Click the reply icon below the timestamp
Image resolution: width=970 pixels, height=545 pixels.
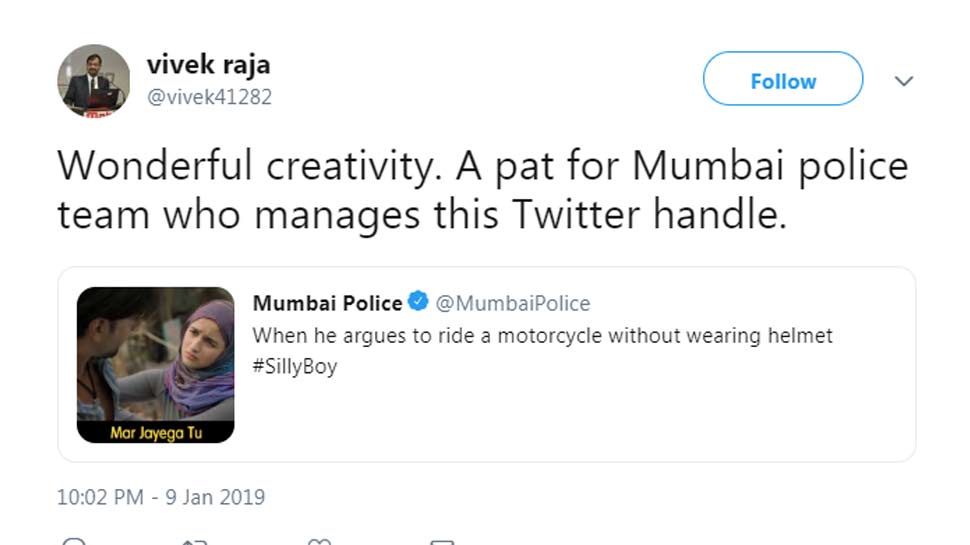(74, 541)
